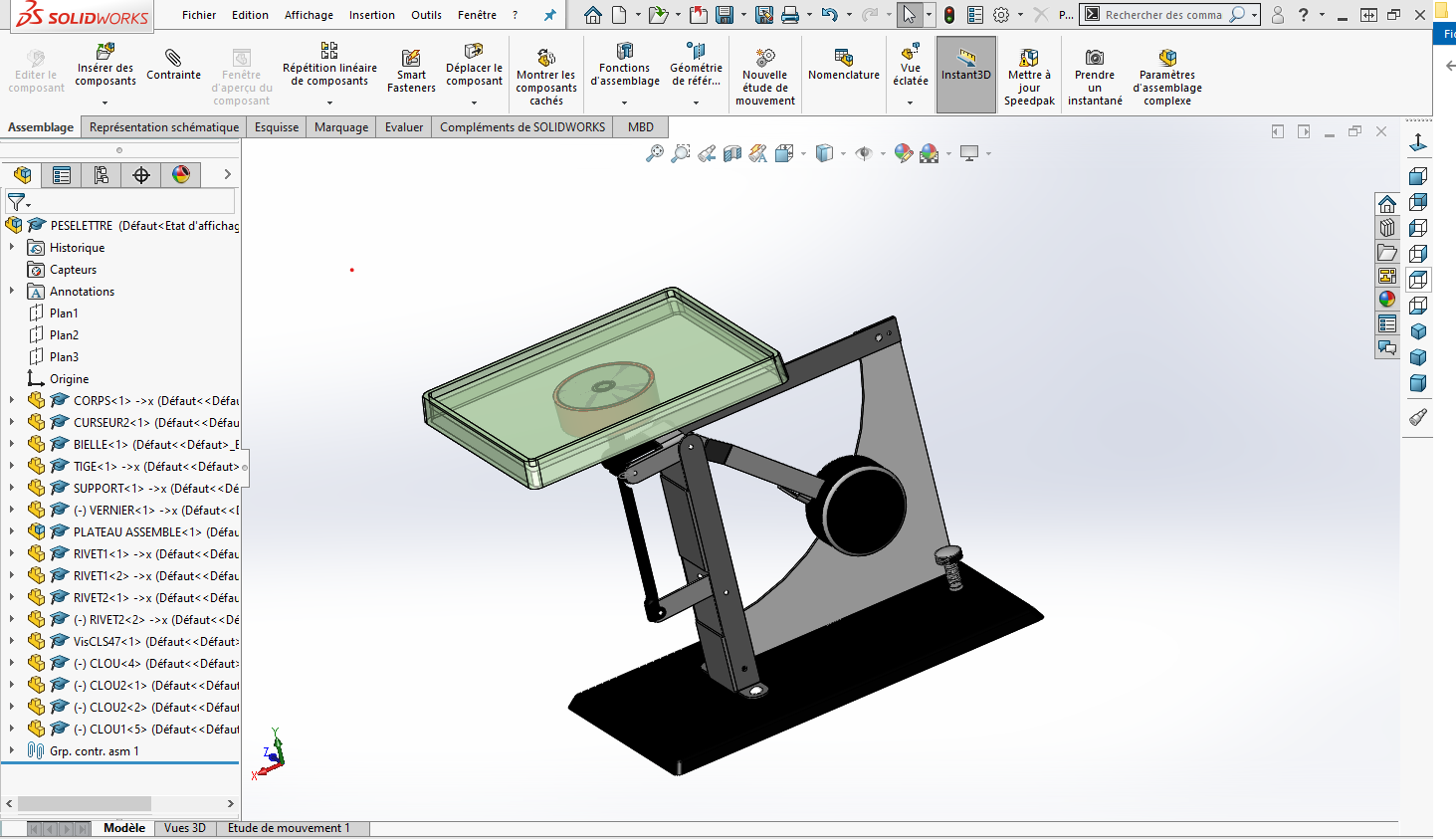Click the Edit appearance color ball icon
This screenshot has width=1456, height=839.
point(903,153)
